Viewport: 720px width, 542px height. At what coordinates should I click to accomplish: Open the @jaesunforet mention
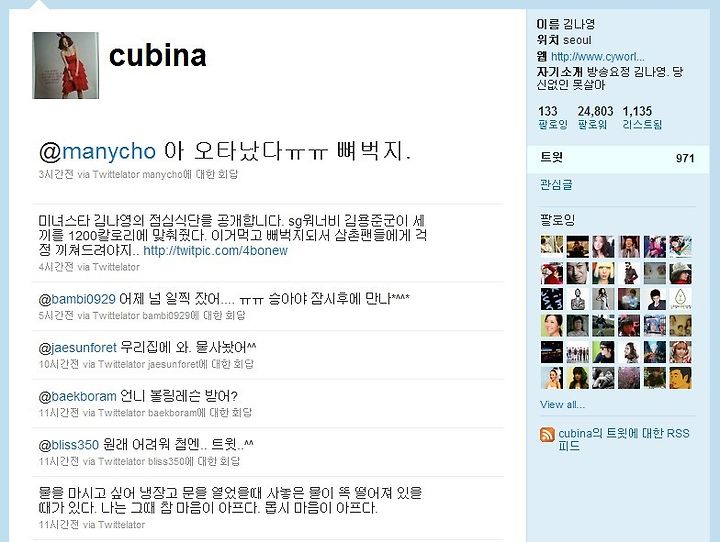[78, 347]
